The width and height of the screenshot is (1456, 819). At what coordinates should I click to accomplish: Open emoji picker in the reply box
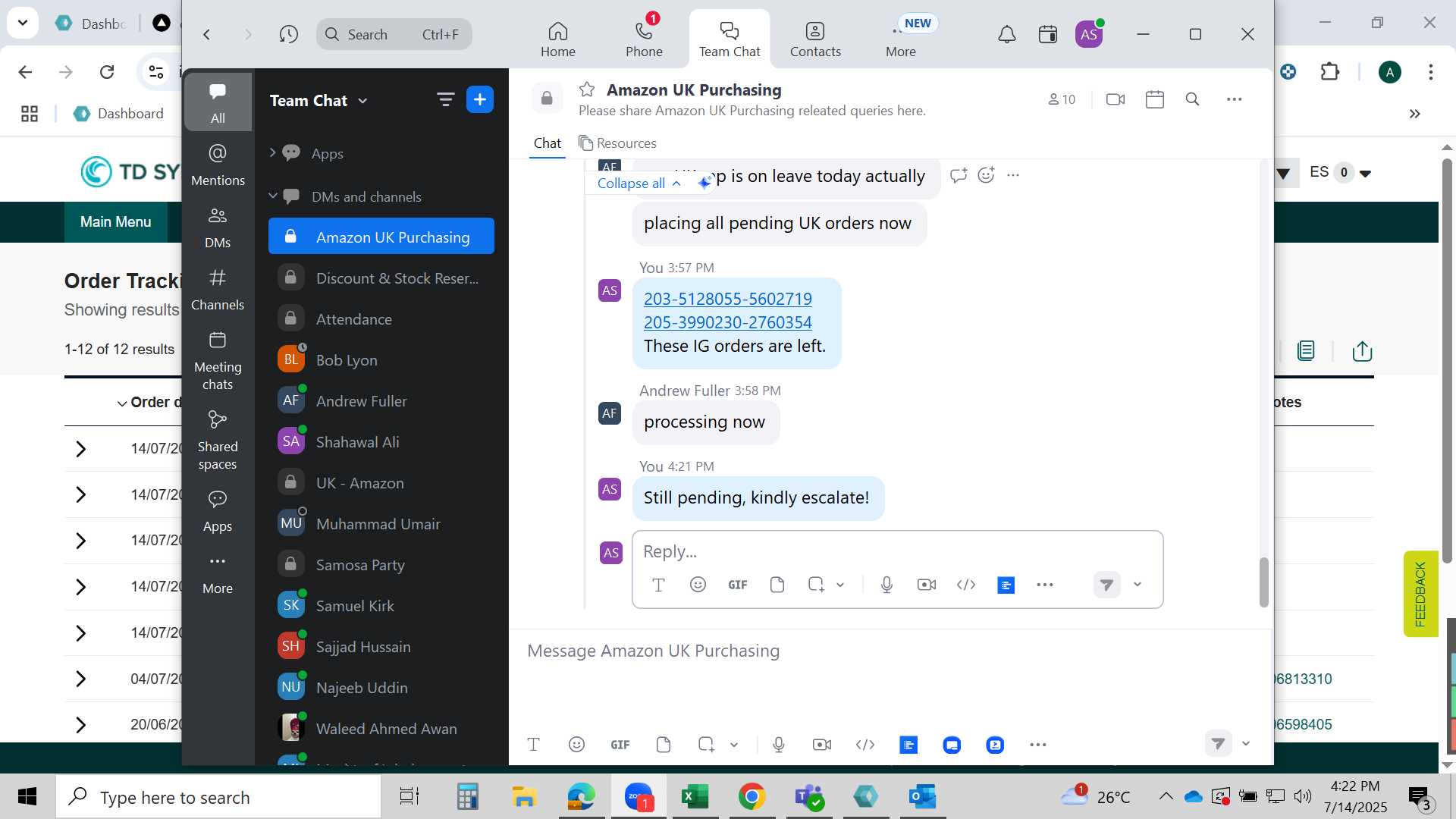pyautogui.click(x=698, y=585)
